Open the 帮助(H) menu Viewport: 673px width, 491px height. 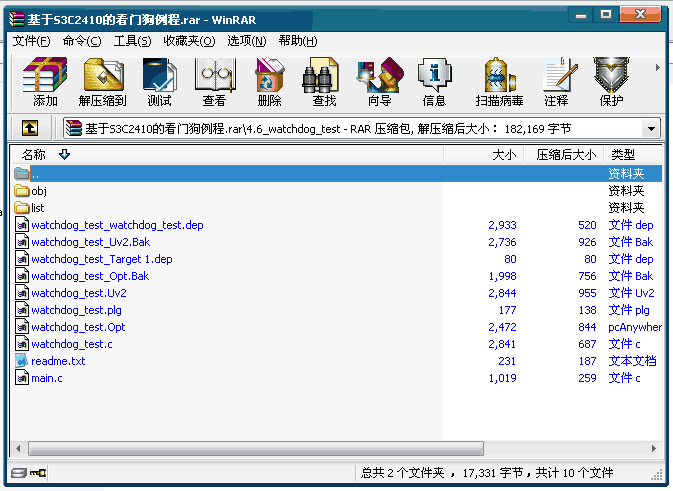pyautogui.click(x=298, y=41)
